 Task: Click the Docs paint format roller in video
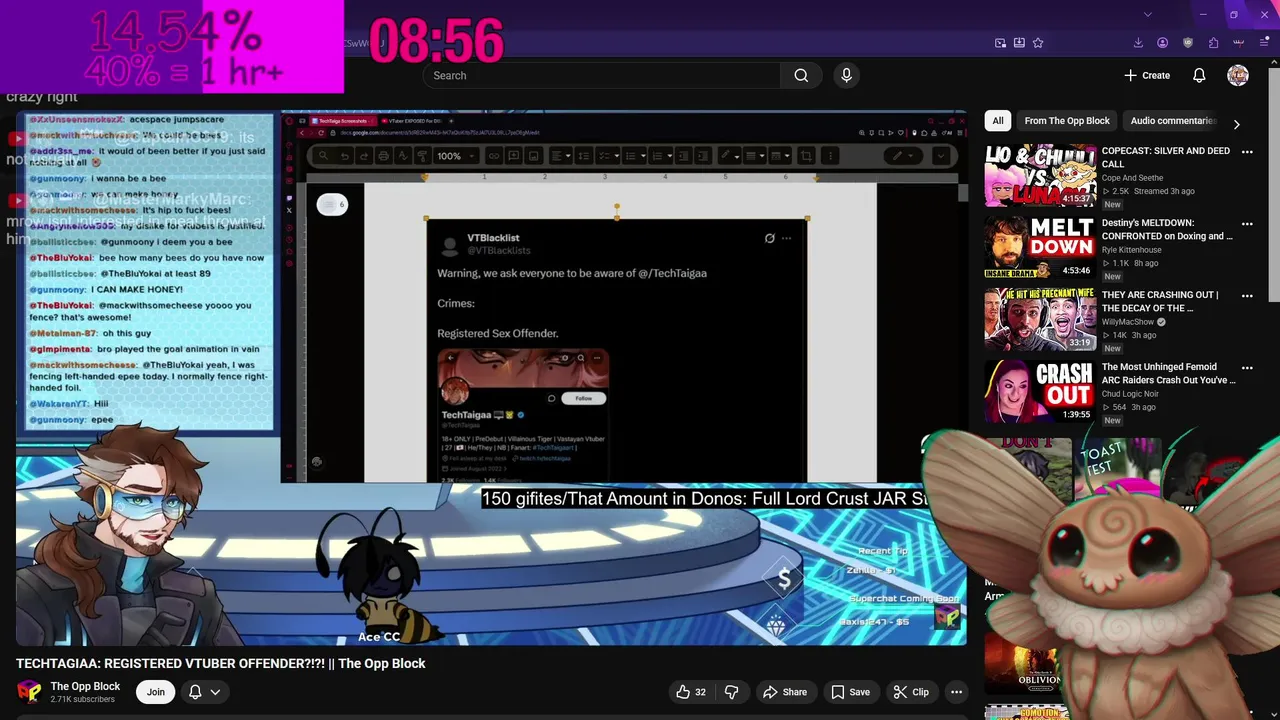pyautogui.click(x=422, y=156)
